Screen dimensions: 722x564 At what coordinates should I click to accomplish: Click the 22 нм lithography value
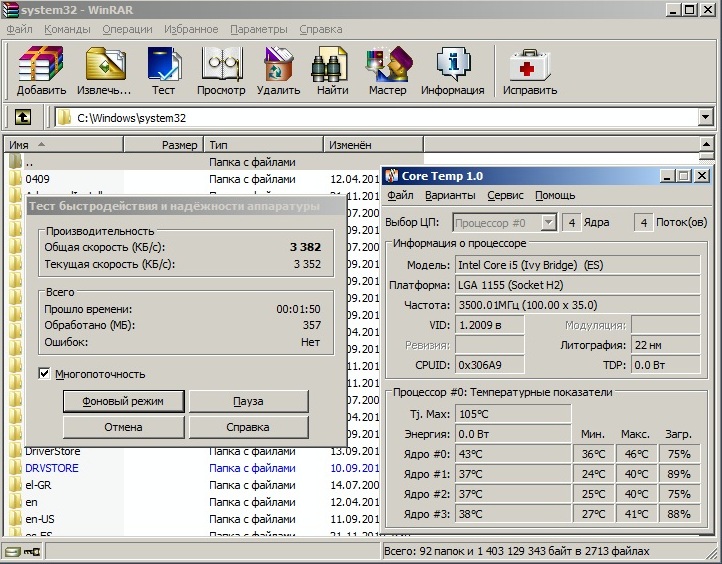coord(665,345)
